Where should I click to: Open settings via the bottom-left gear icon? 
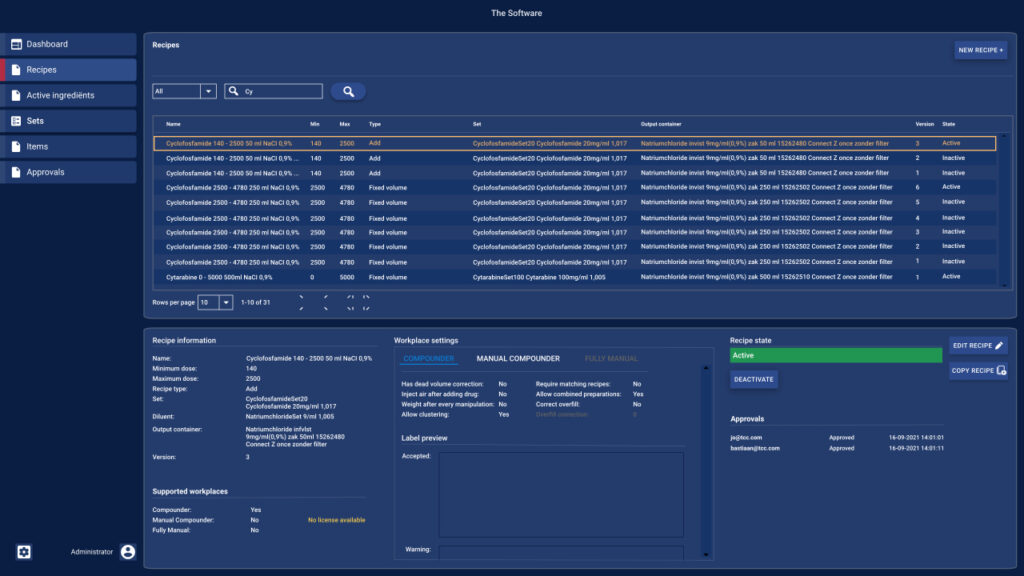tap(24, 552)
